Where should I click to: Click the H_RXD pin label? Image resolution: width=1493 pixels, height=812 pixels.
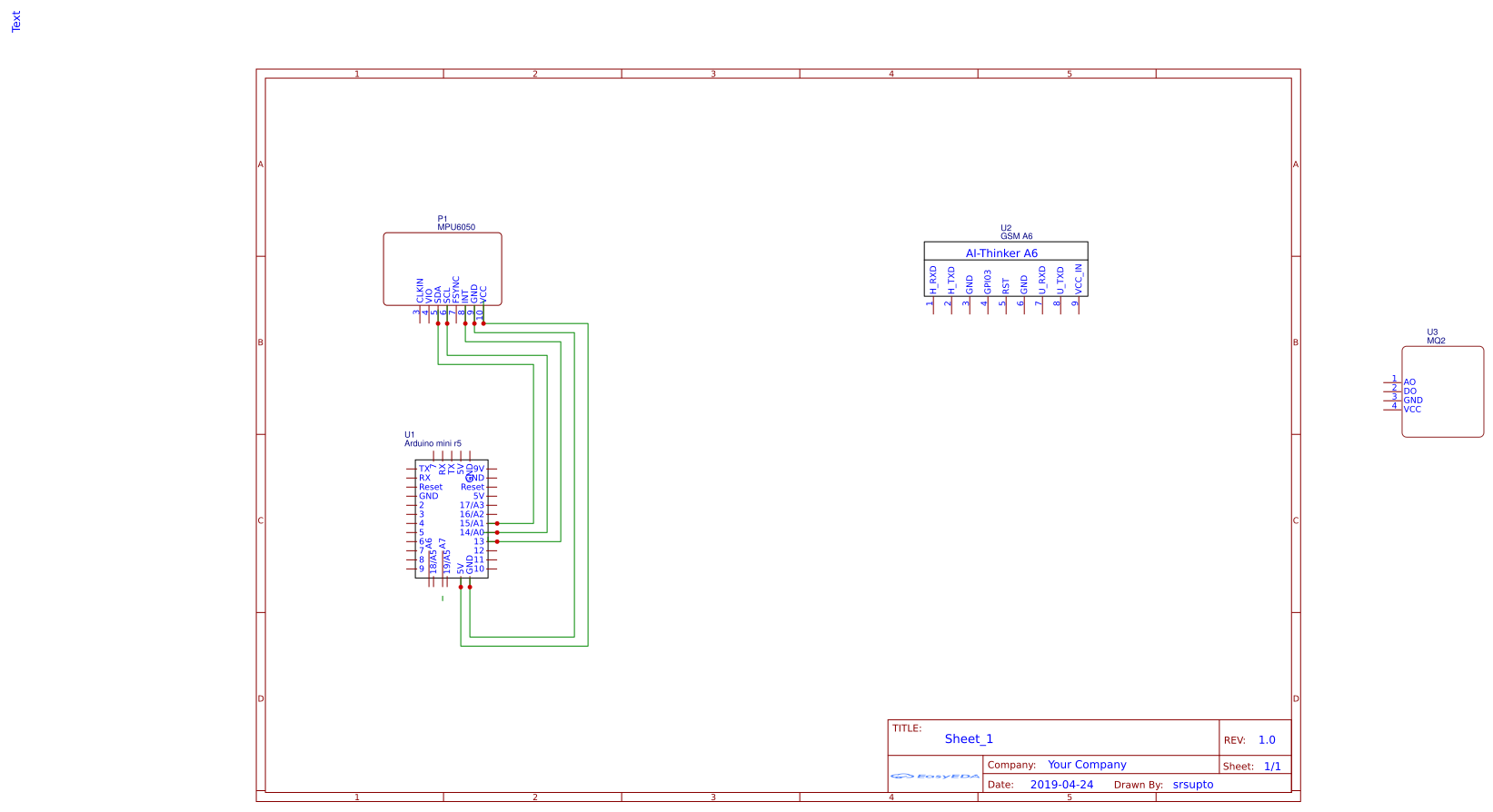coord(933,280)
